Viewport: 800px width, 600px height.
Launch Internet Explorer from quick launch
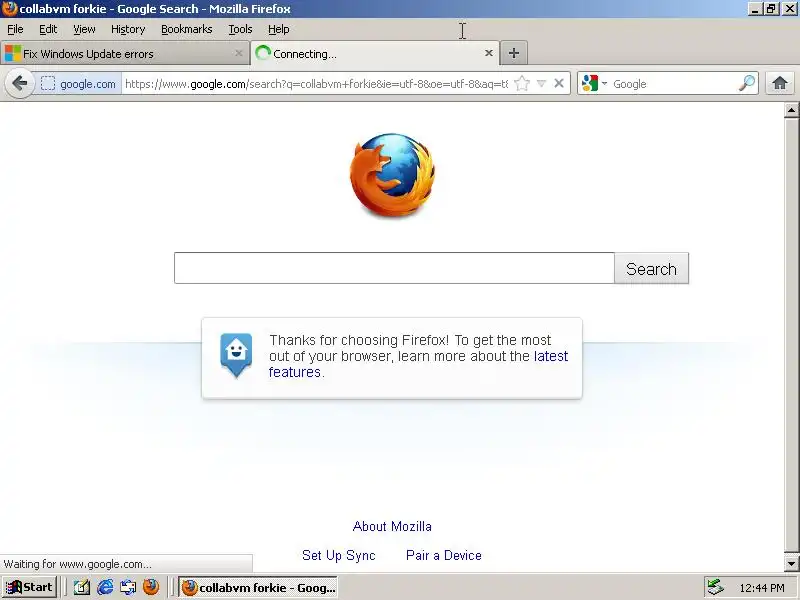point(105,587)
